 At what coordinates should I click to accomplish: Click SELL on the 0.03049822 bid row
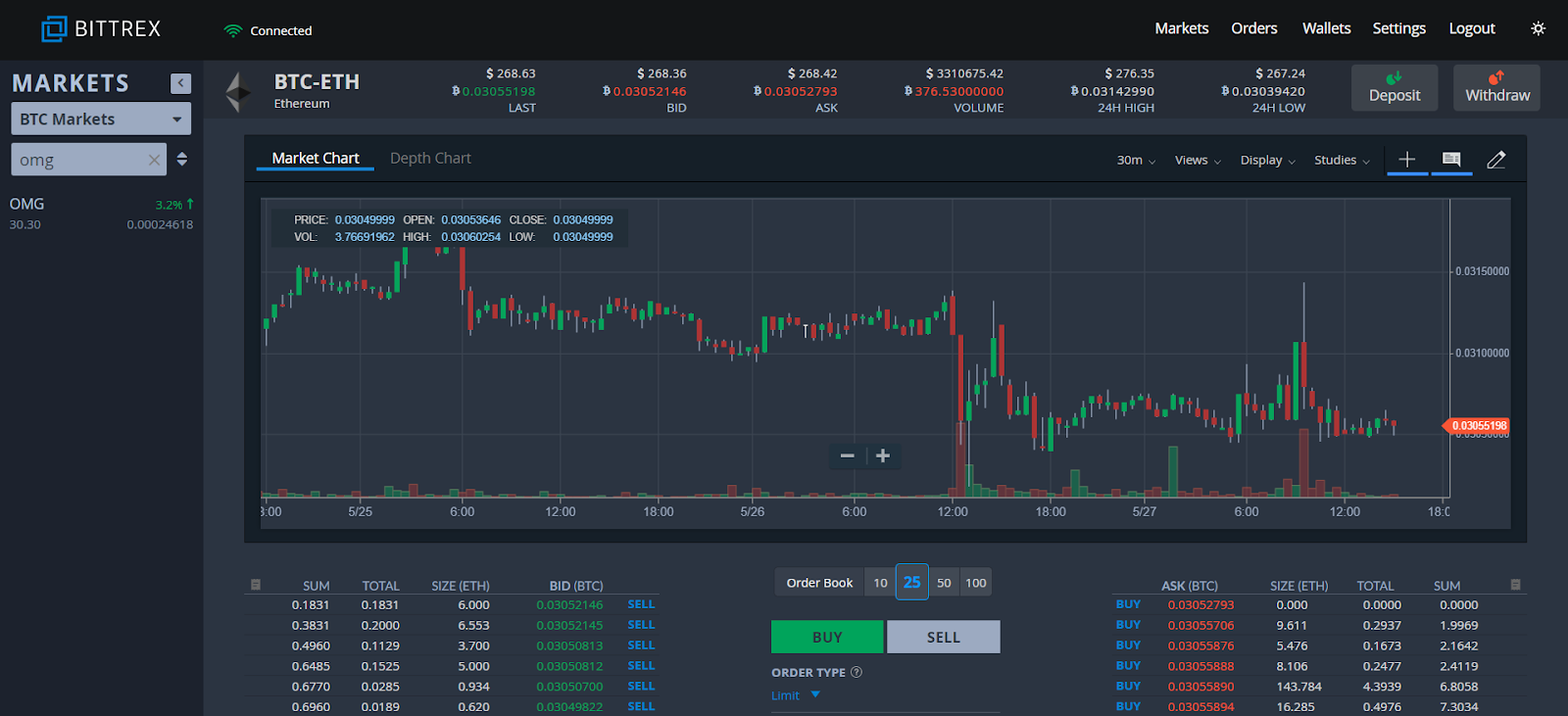pos(641,706)
